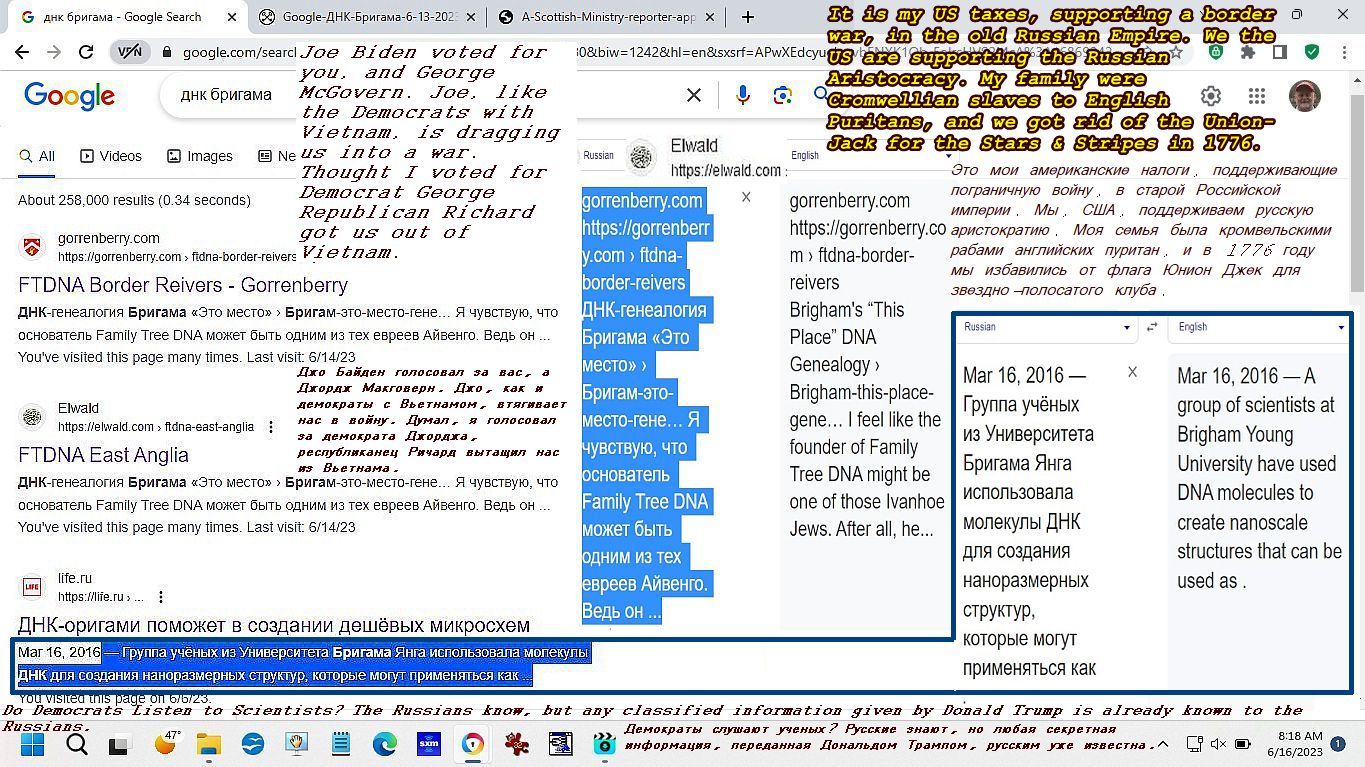Click the browser Forward arrow
This screenshot has width=1365, height=767.
click(54, 52)
